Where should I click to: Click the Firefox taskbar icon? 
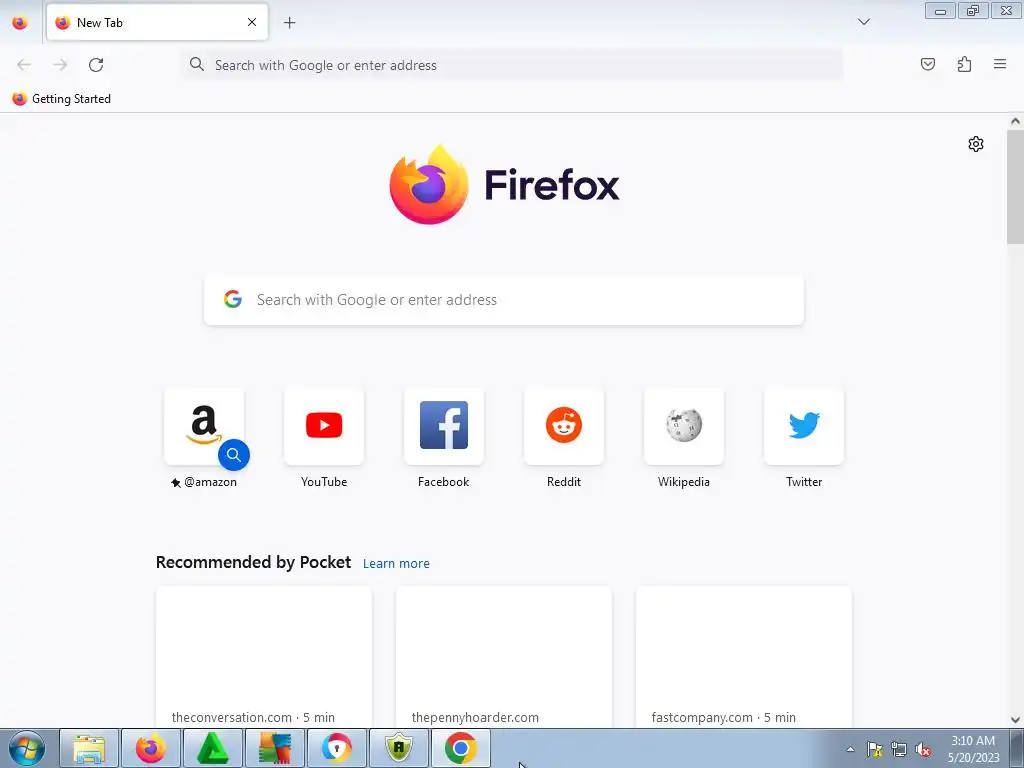coord(151,748)
